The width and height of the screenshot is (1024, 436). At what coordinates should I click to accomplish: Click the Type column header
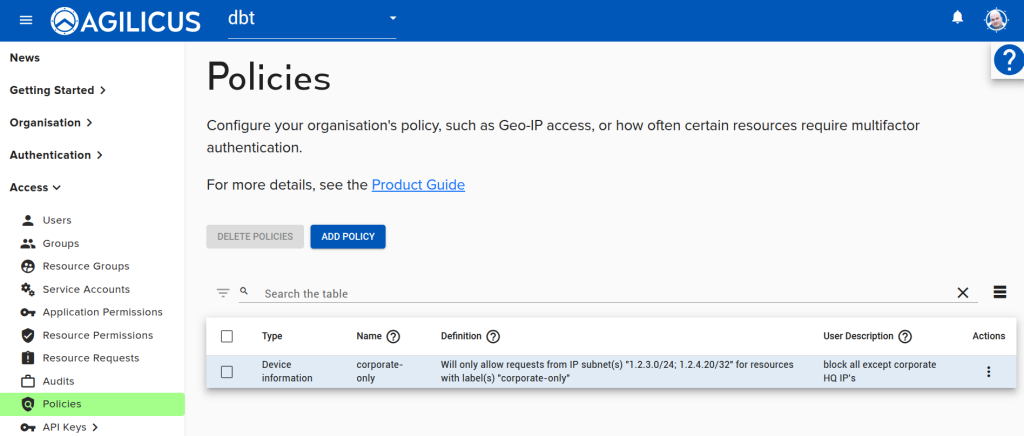272,336
